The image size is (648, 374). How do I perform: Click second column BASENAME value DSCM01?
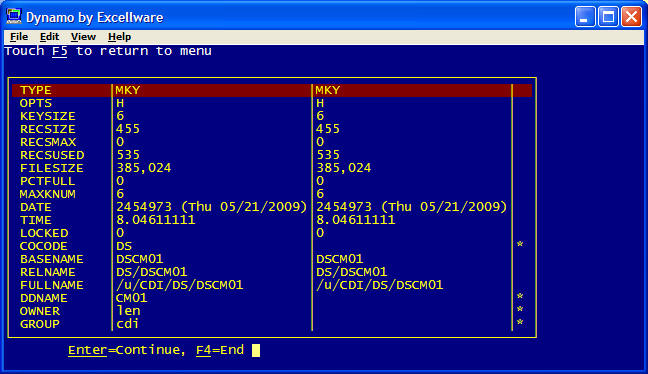point(340,259)
